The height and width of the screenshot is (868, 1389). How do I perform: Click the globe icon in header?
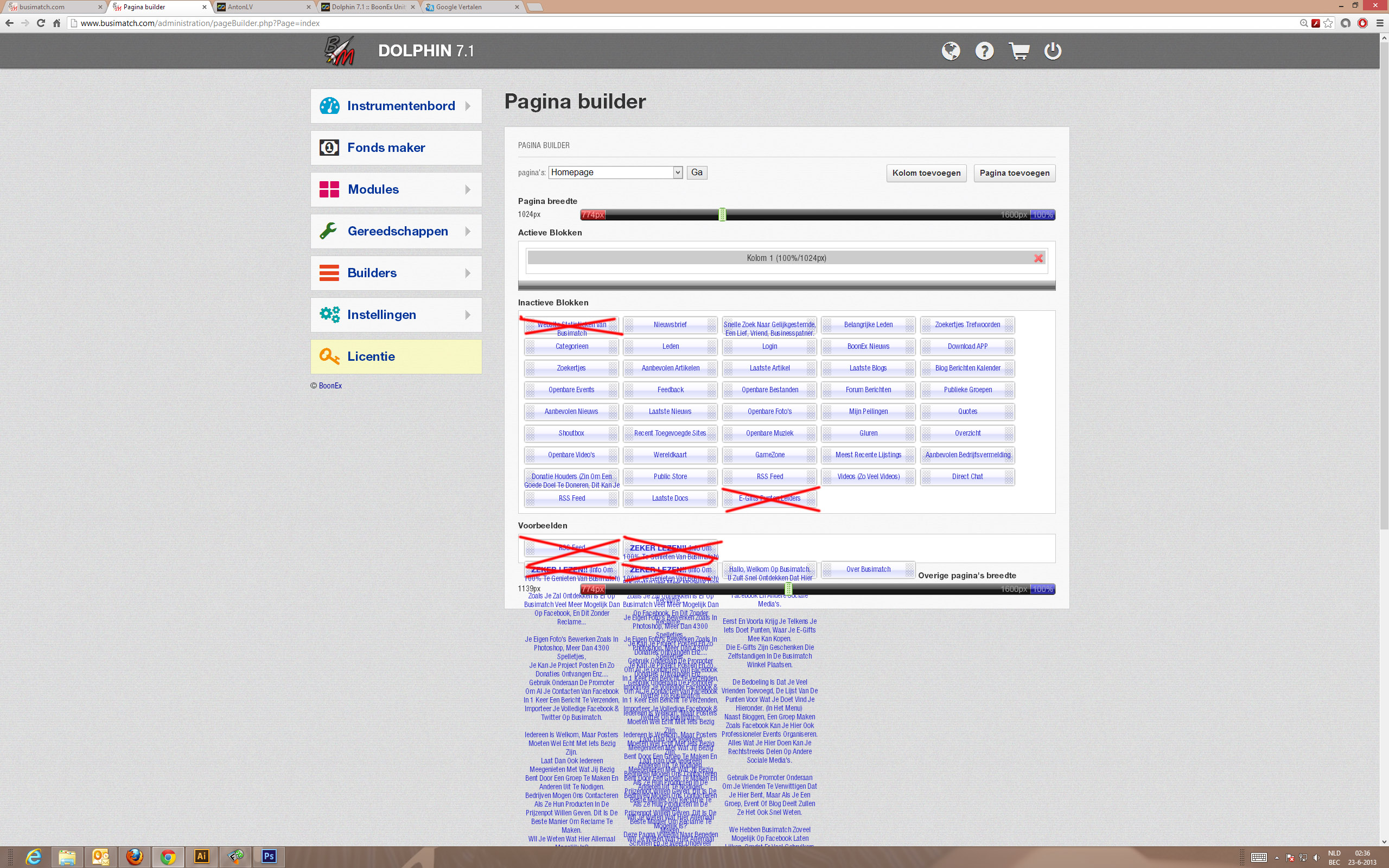[951, 51]
